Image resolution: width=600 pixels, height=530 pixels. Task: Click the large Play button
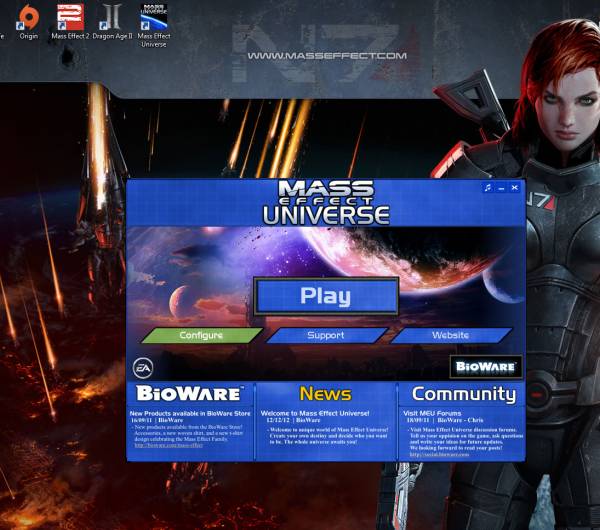coord(326,296)
